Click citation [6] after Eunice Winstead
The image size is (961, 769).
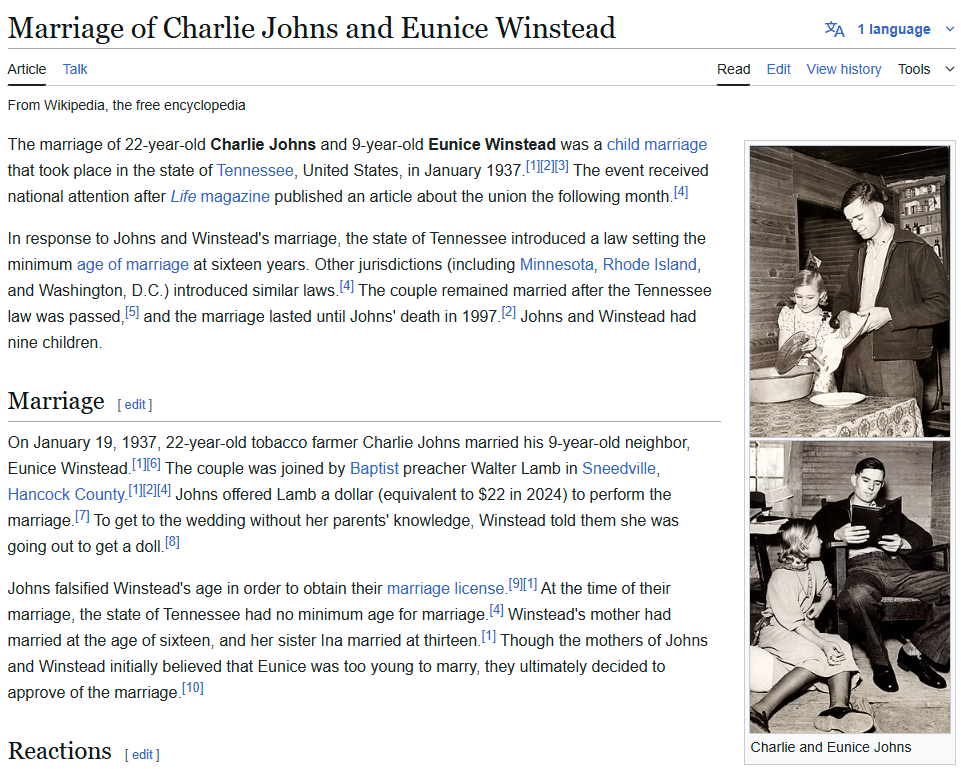154,464
